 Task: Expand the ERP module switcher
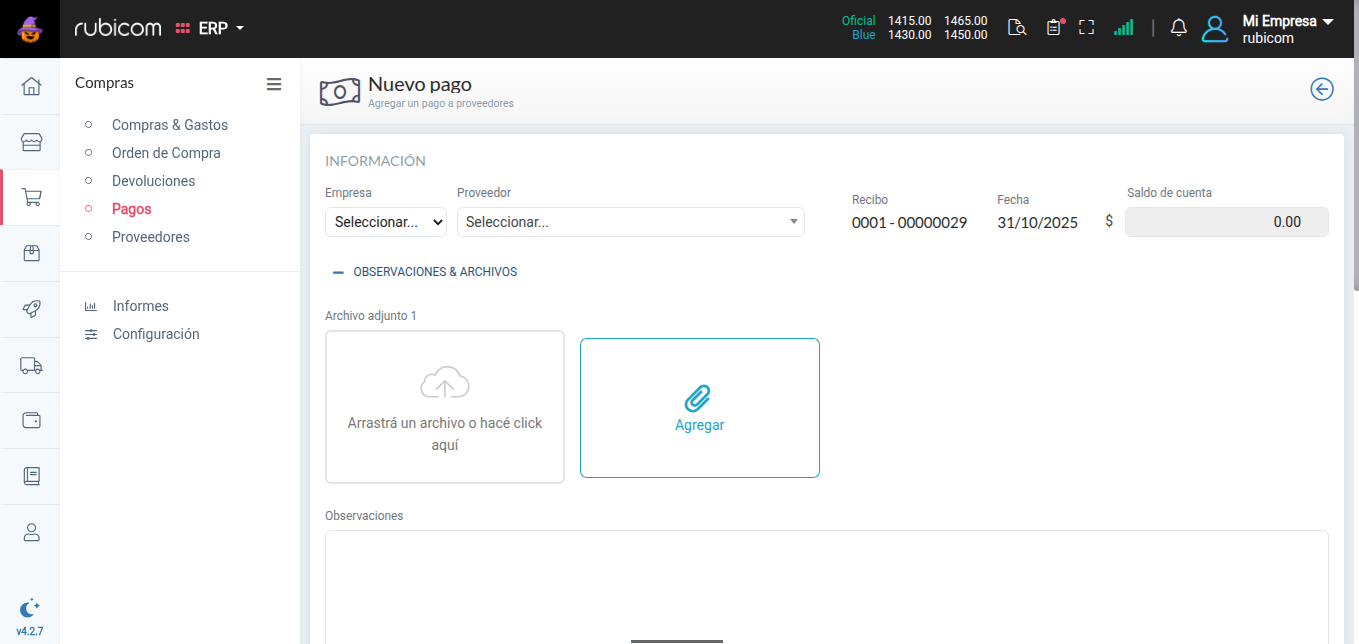coord(210,29)
